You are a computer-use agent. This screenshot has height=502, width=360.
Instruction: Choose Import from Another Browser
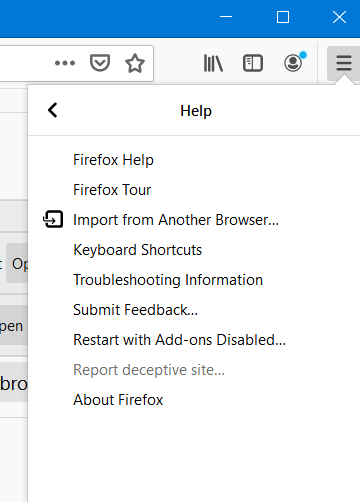(176, 220)
